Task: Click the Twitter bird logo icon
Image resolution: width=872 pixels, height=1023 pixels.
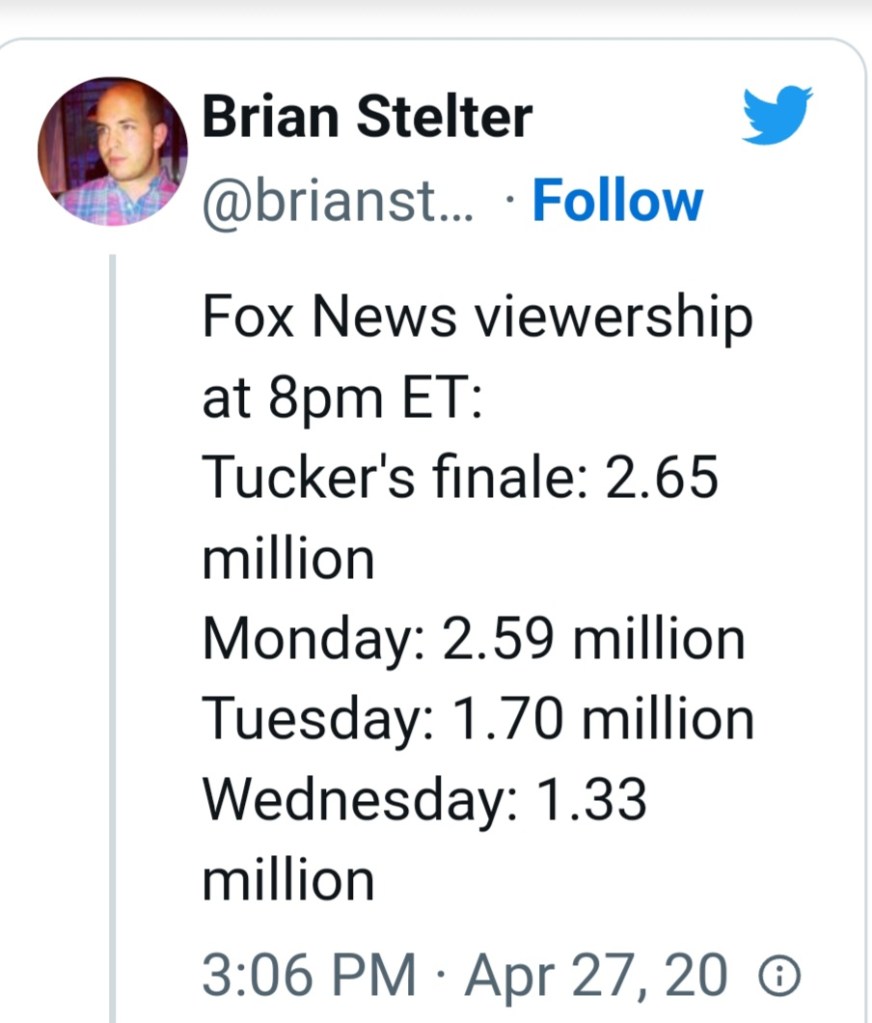Action: (x=778, y=115)
